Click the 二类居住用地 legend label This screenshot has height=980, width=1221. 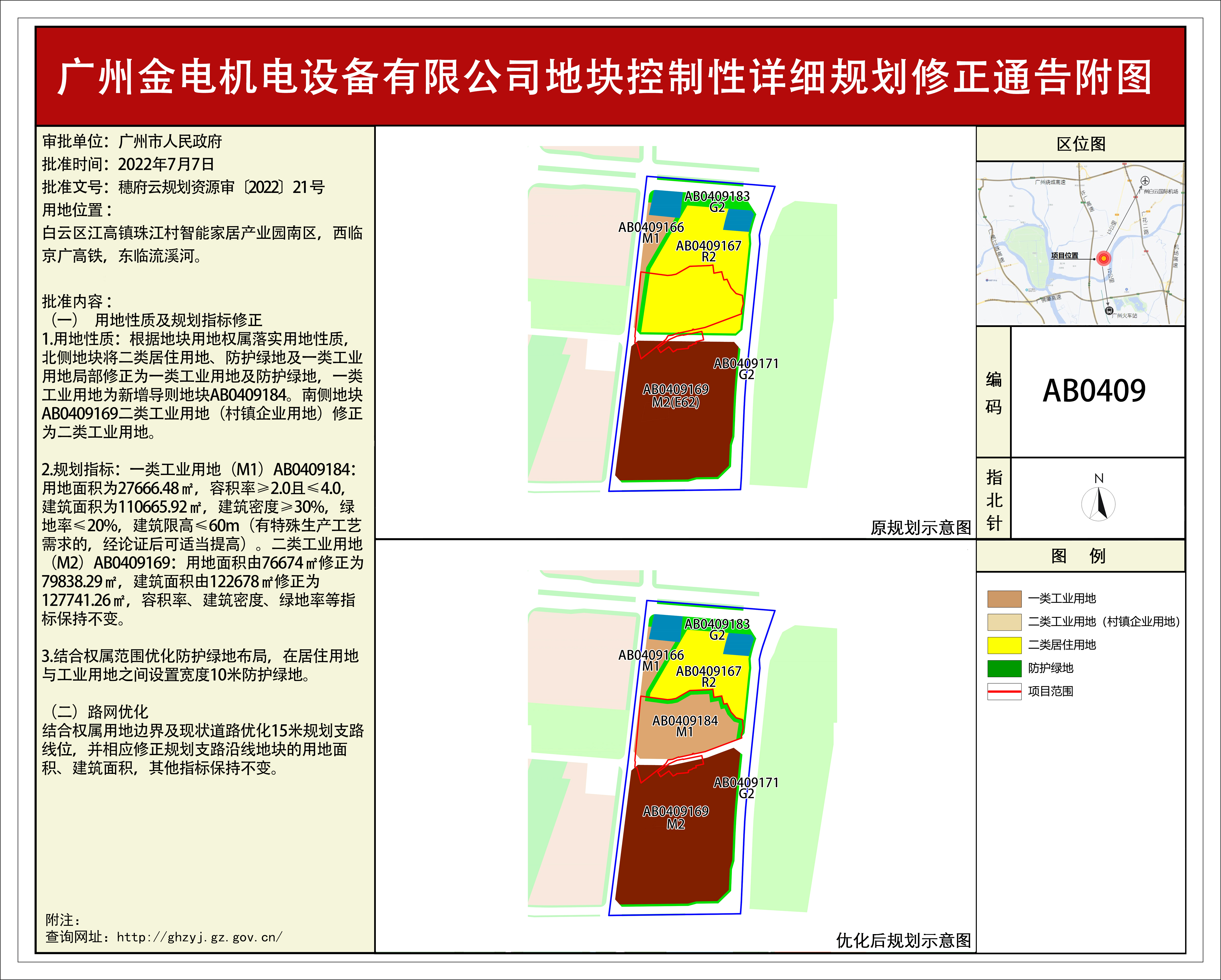pyautogui.click(x=1062, y=645)
